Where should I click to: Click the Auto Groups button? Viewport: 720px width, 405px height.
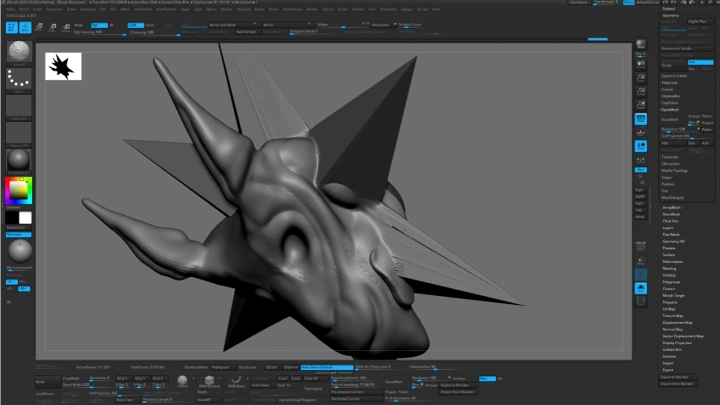point(247,32)
